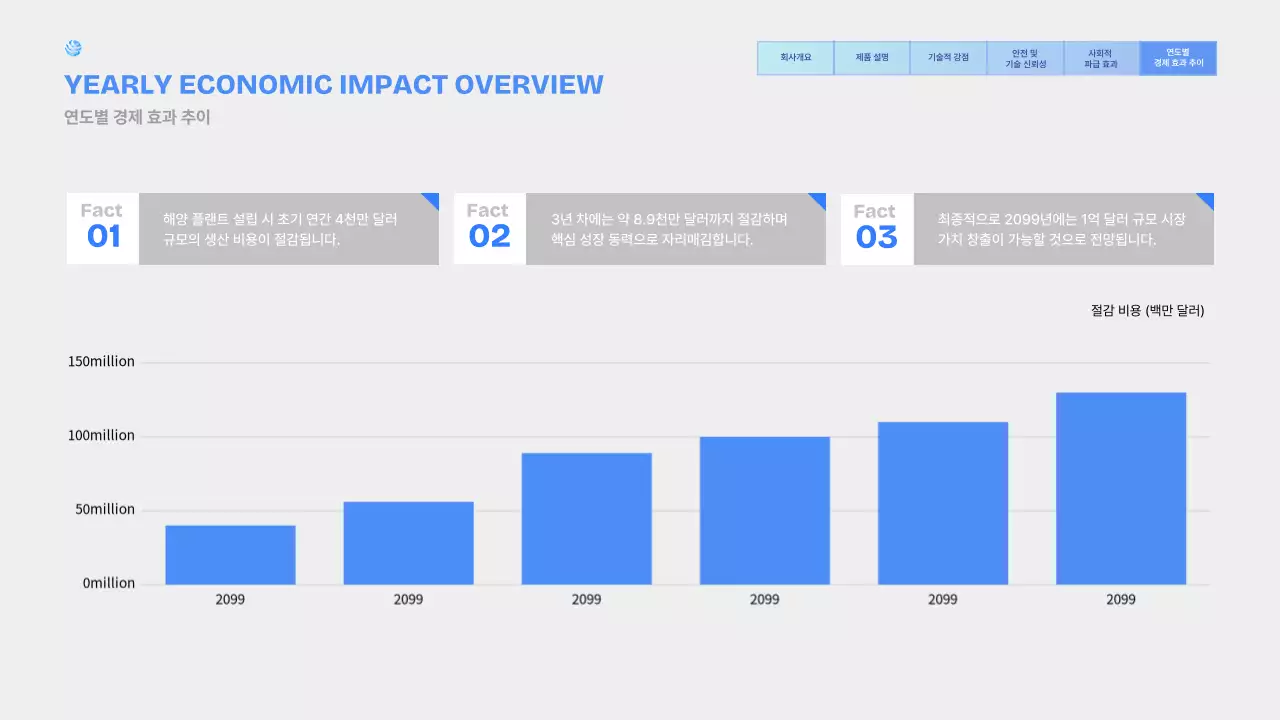The width and height of the screenshot is (1280, 720).
Task: Select the Fact 01 description text
Action: (x=280, y=229)
